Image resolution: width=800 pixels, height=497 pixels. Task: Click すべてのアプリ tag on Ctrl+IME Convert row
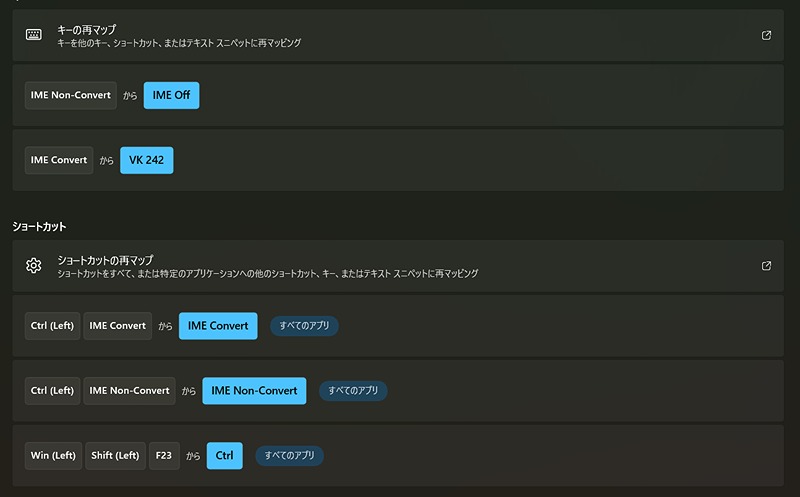(x=304, y=326)
